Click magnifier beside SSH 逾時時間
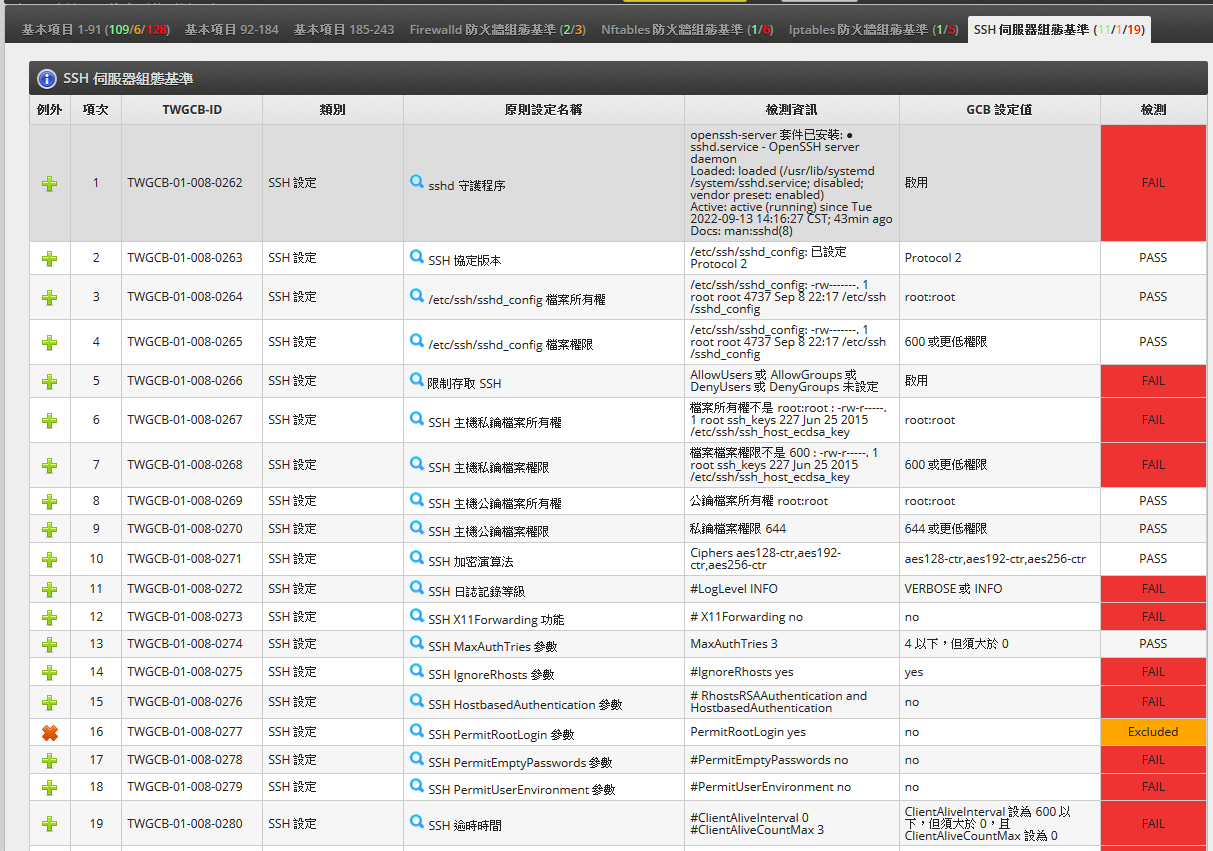 417,822
